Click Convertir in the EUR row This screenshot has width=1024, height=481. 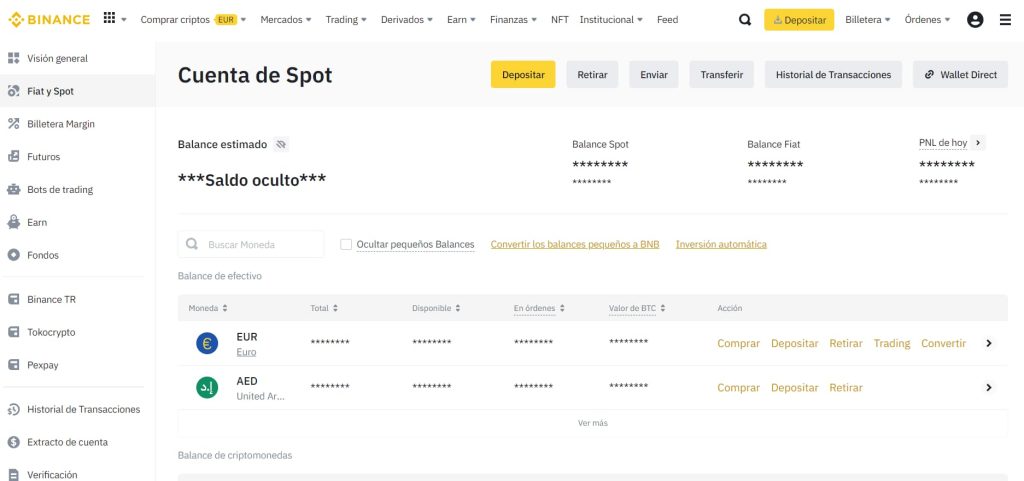pyautogui.click(x=944, y=343)
